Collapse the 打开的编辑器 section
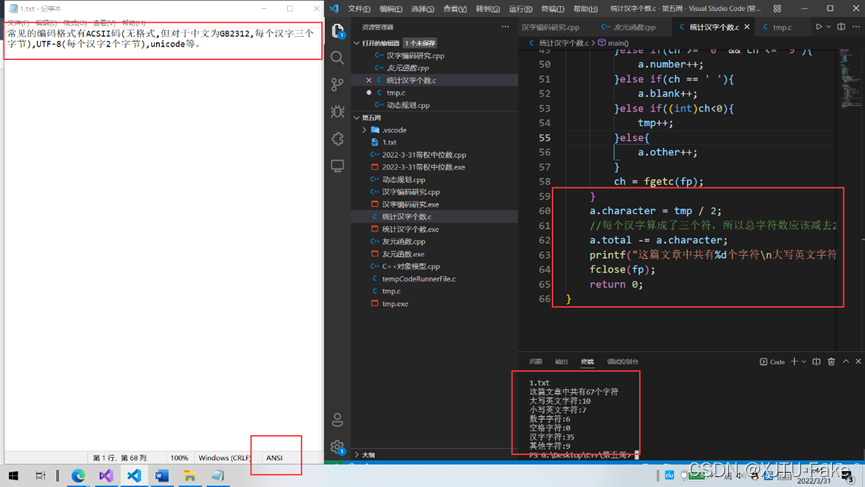The image size is (865, 487). (x=357, y=43)
